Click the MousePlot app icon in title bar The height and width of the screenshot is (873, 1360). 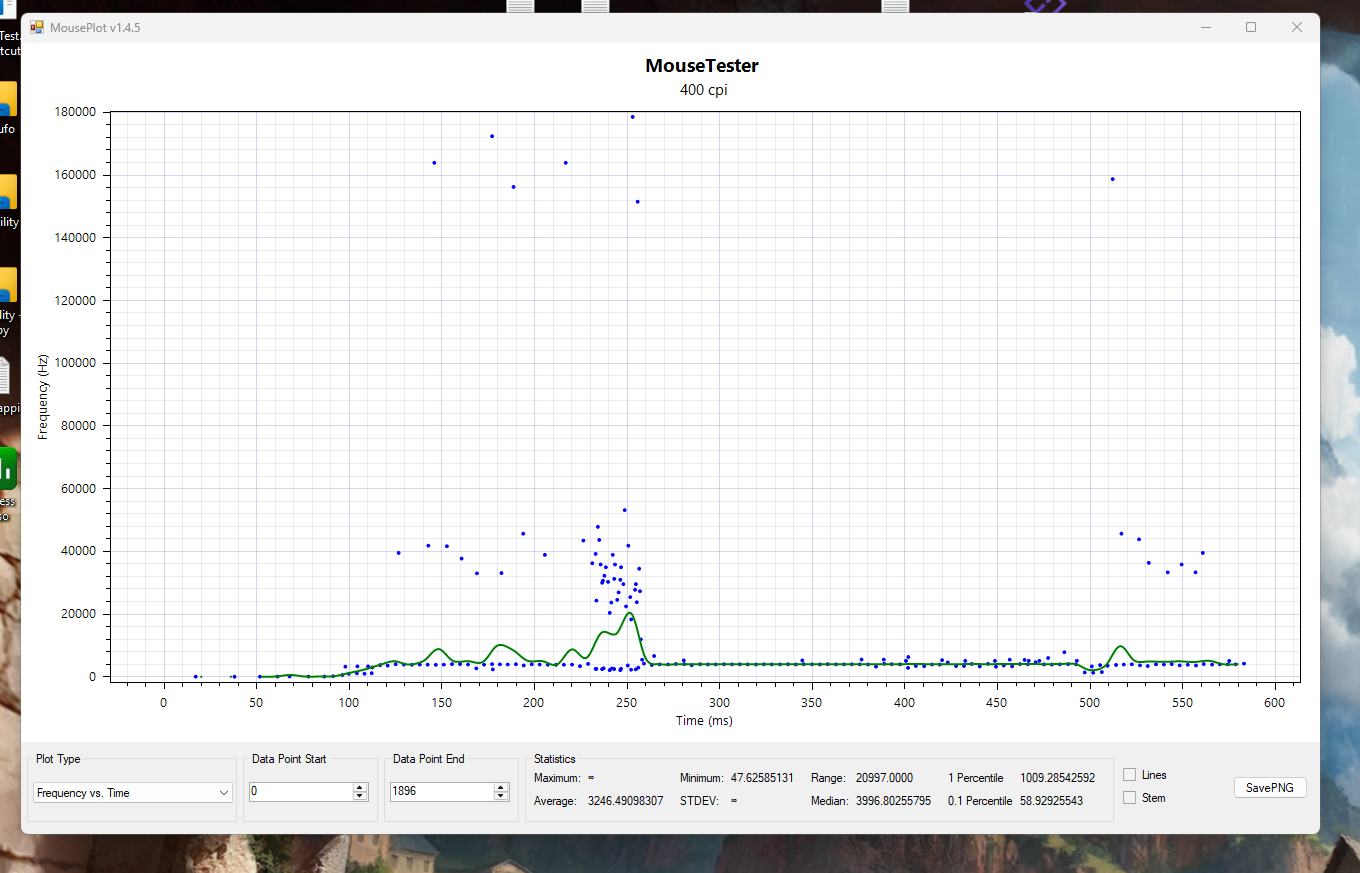pyautogui.click(x=37, y=27)
